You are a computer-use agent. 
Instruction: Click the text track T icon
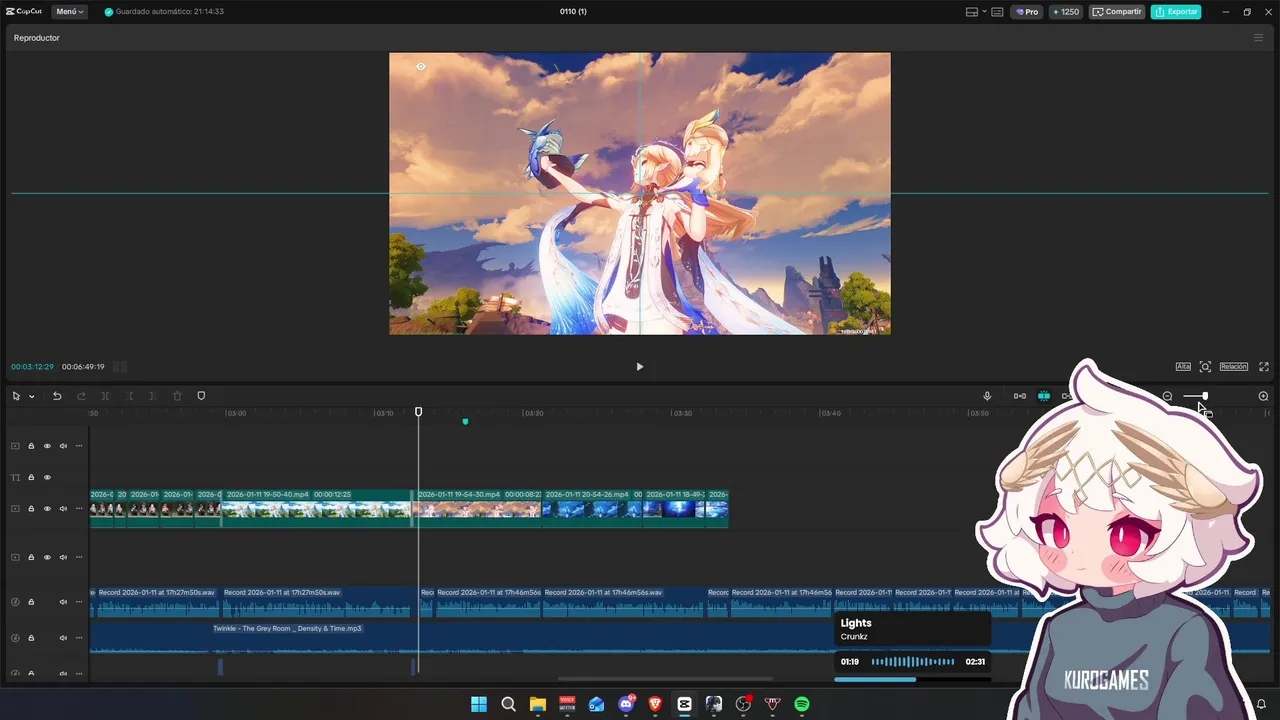(x=15, y=478)
